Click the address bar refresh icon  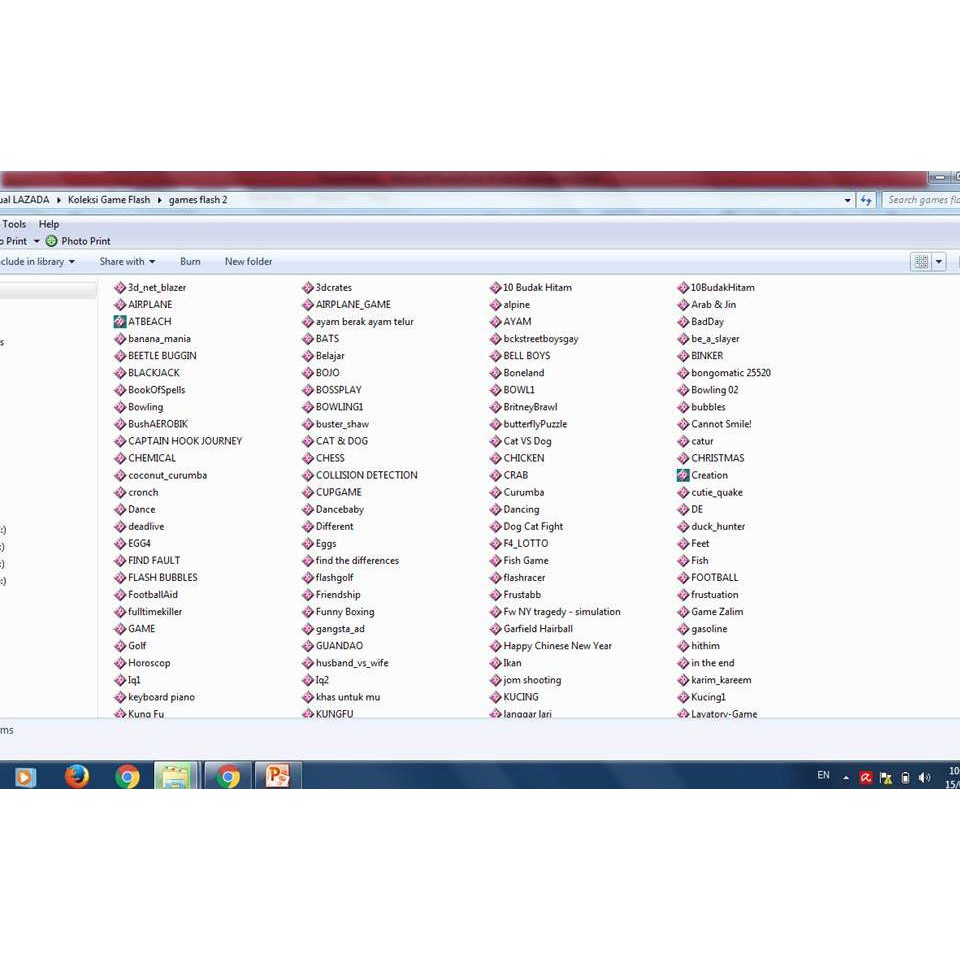point(866,200)
